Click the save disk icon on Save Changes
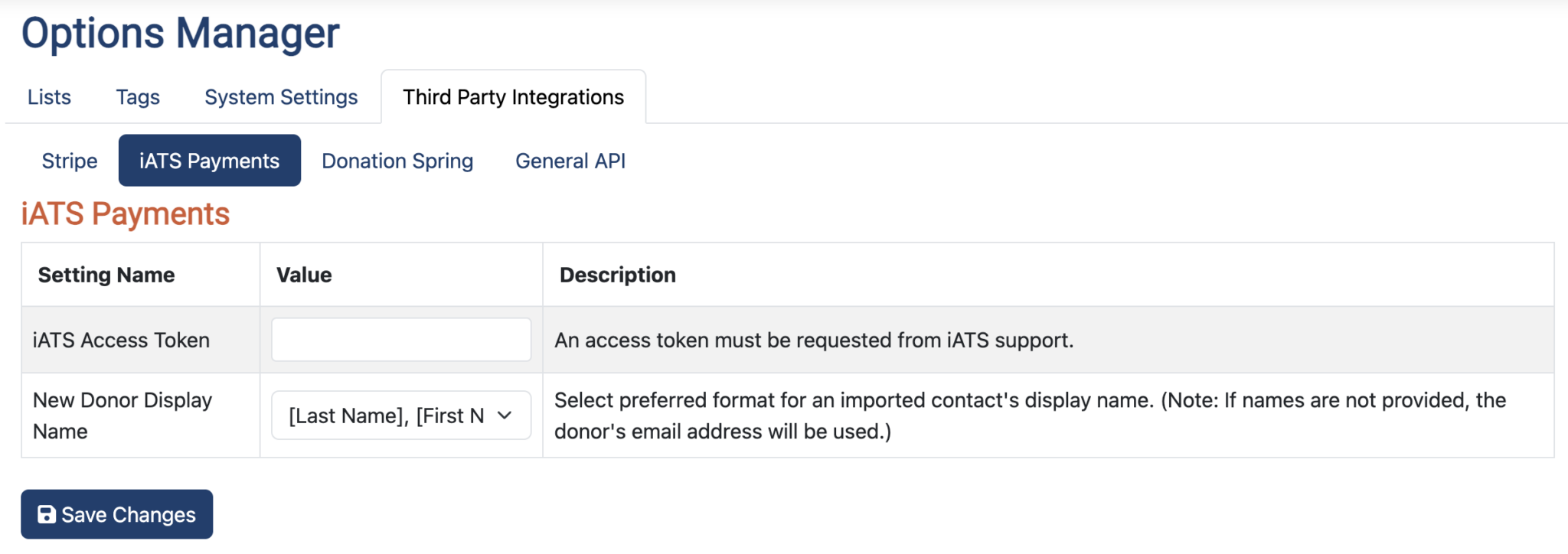 tap(47, 514)
